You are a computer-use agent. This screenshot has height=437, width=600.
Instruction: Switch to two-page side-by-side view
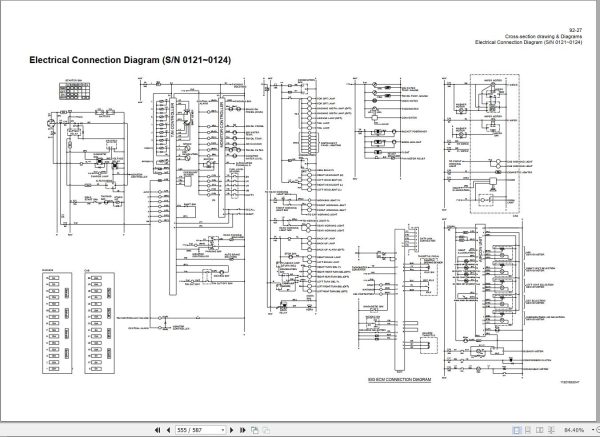(x=540, y=430)
